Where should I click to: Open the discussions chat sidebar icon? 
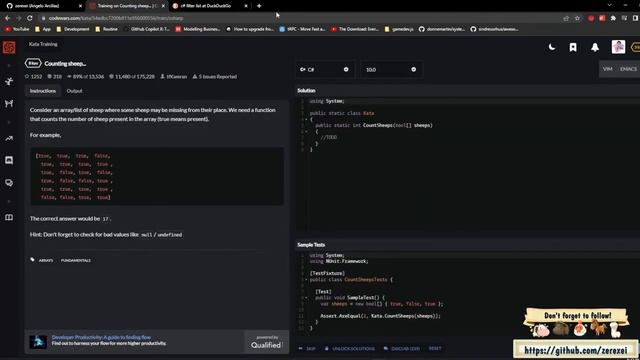pyautogui.click(x=9, y=183)
